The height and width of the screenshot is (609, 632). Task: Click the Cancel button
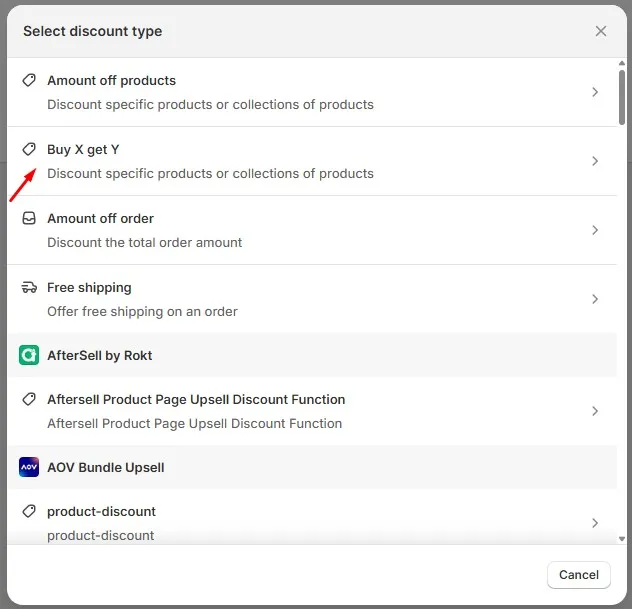point(579,575)
